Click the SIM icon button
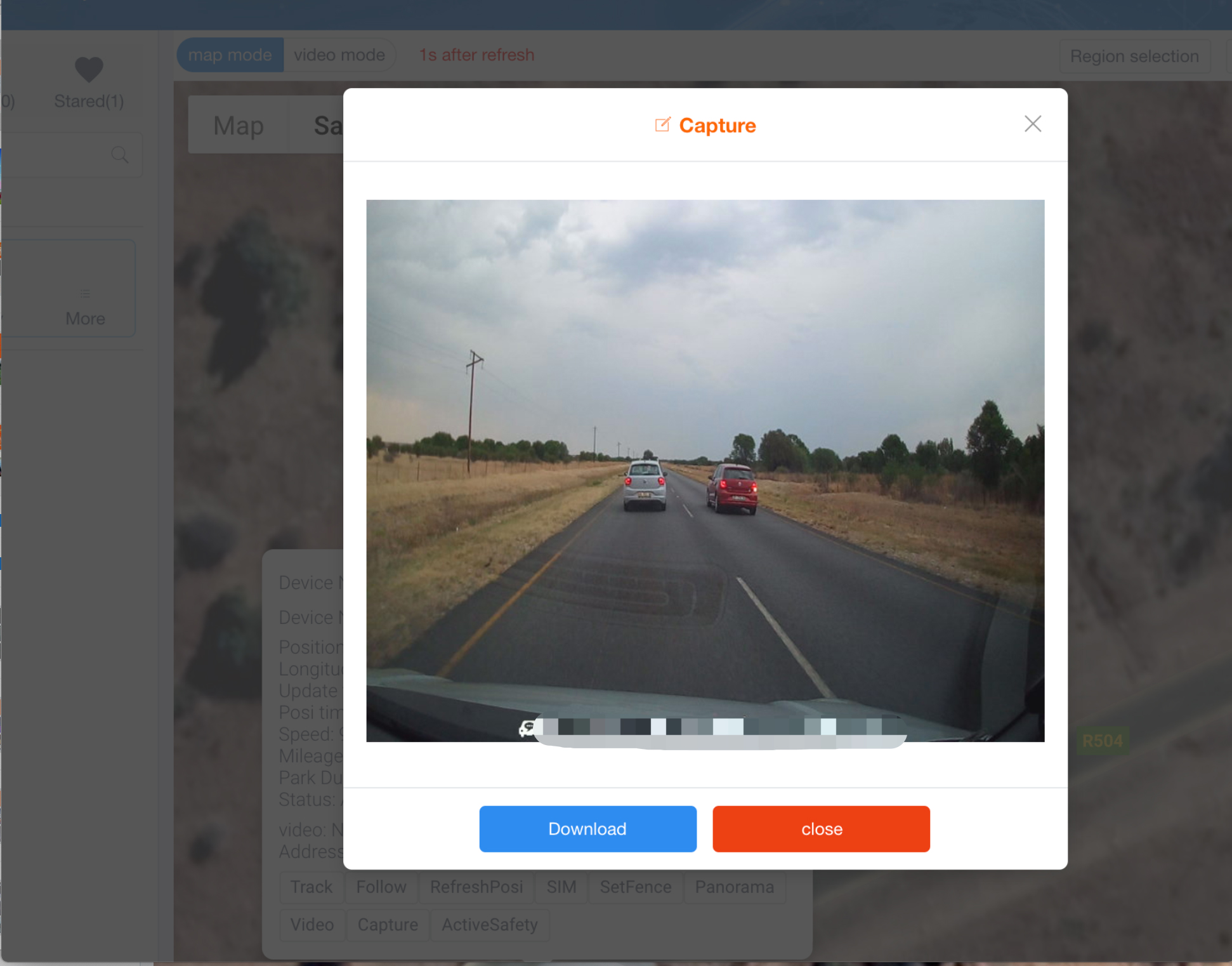 tap(559, 887)
